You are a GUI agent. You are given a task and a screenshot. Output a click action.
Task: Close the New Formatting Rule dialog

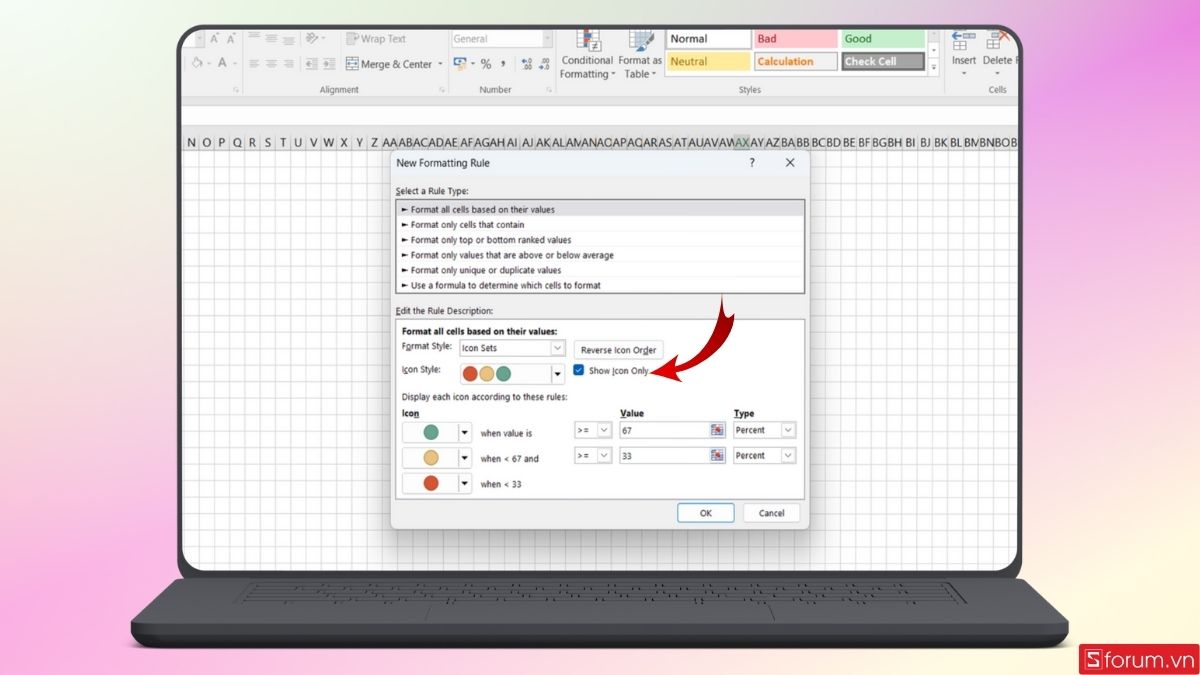pos(790,162)
